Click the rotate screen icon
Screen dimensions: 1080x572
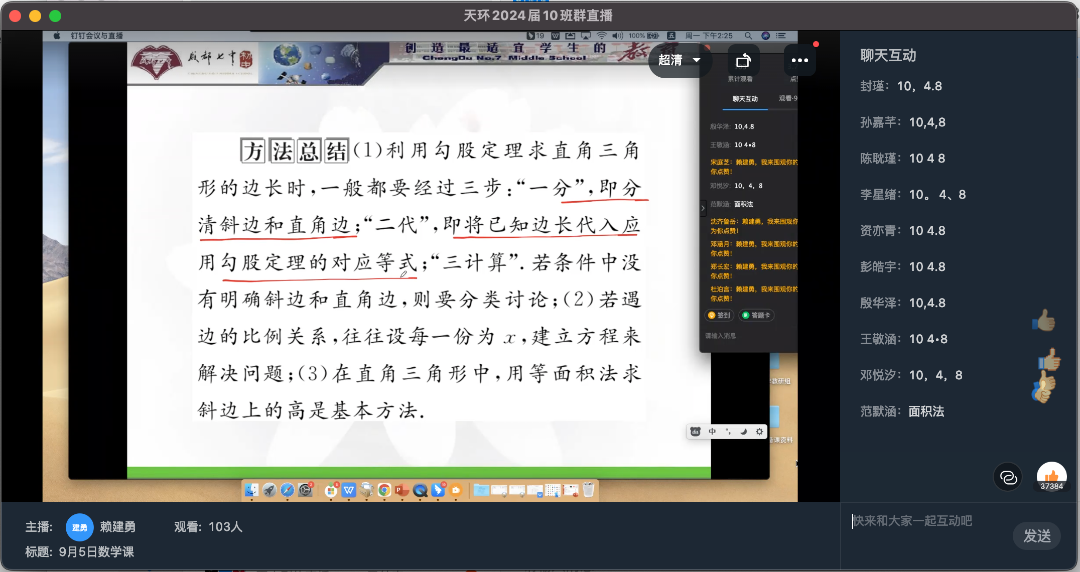(x=743, y=61)
